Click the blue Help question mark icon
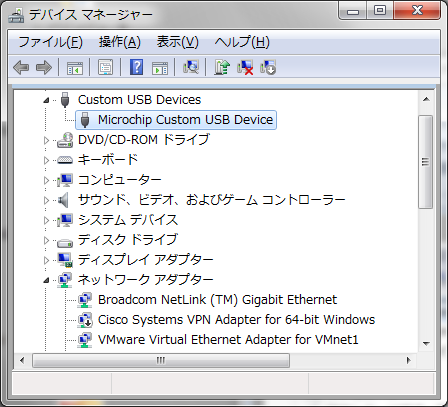The height and width of the screenshot is (407, 448). coord(136,67)
